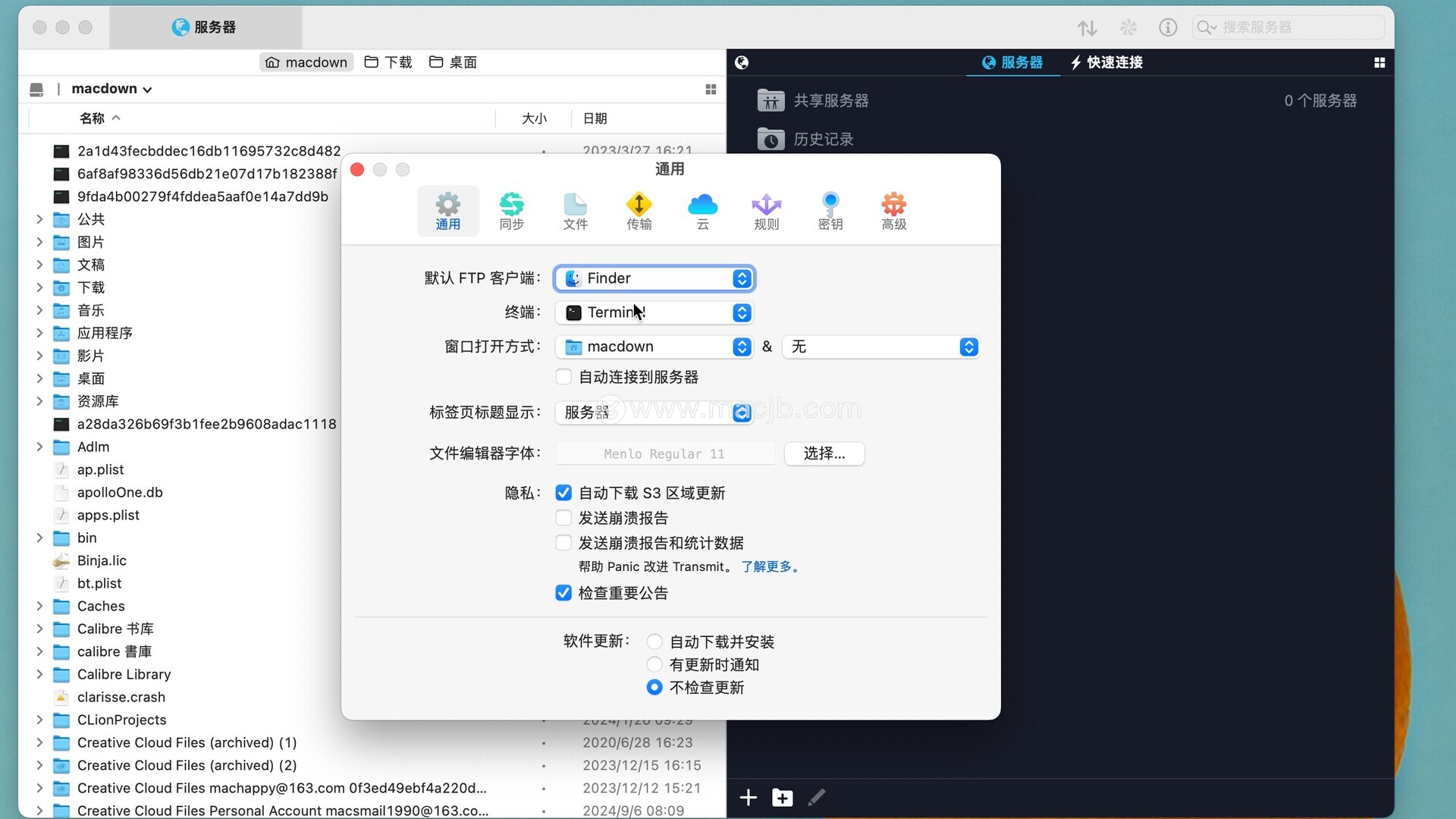Toggle 自动下载 S3 区域更新 checkbox
1456x819 pixels.
[563, 493]
